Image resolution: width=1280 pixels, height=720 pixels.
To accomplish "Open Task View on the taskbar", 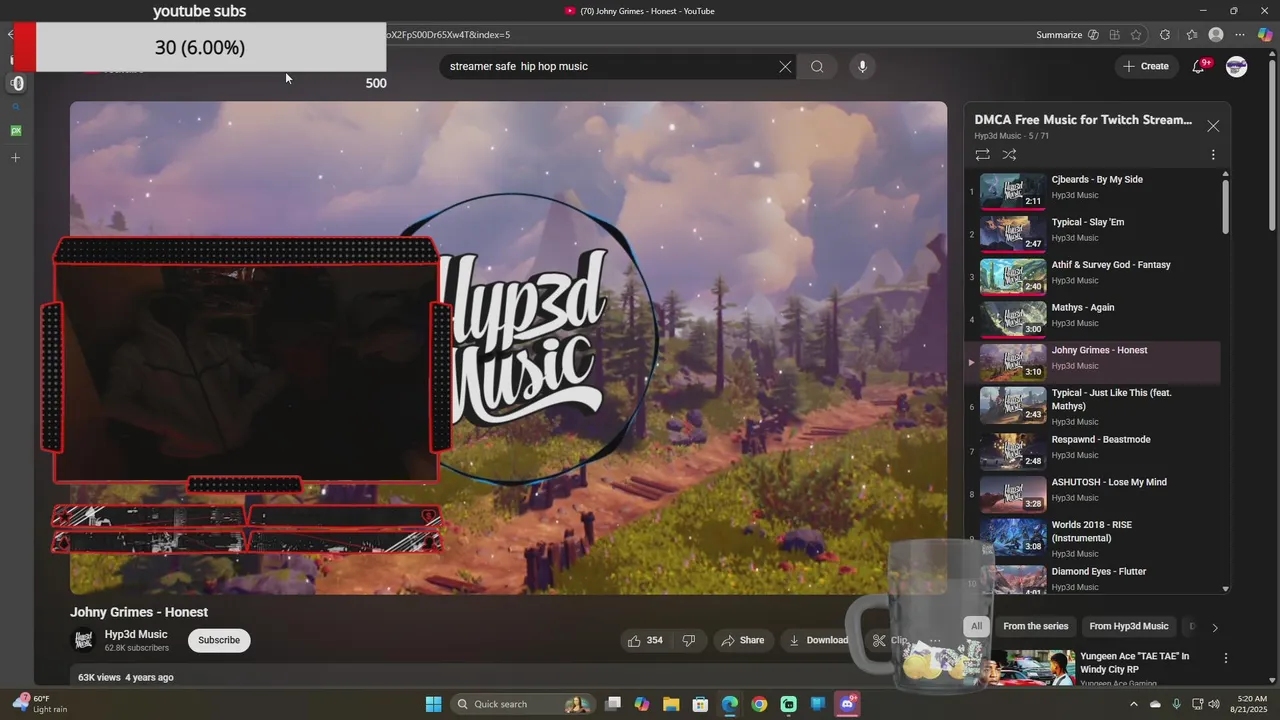I will pyautogui.click(x=613, y=704).
